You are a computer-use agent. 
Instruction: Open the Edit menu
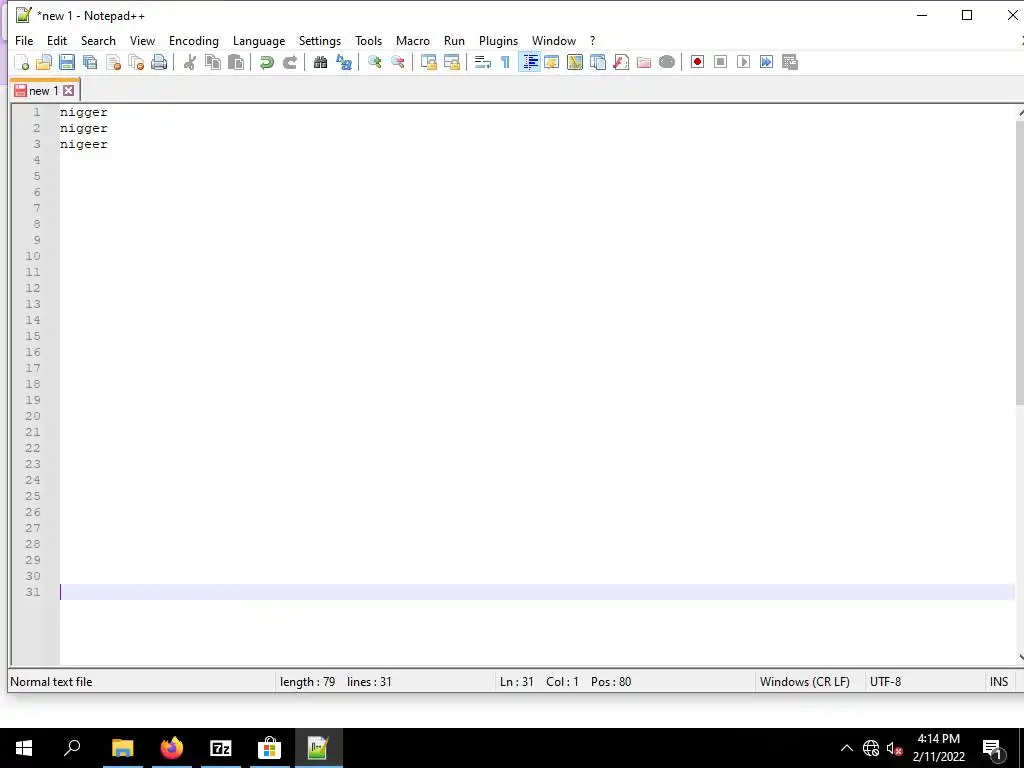tap(57, 40)
